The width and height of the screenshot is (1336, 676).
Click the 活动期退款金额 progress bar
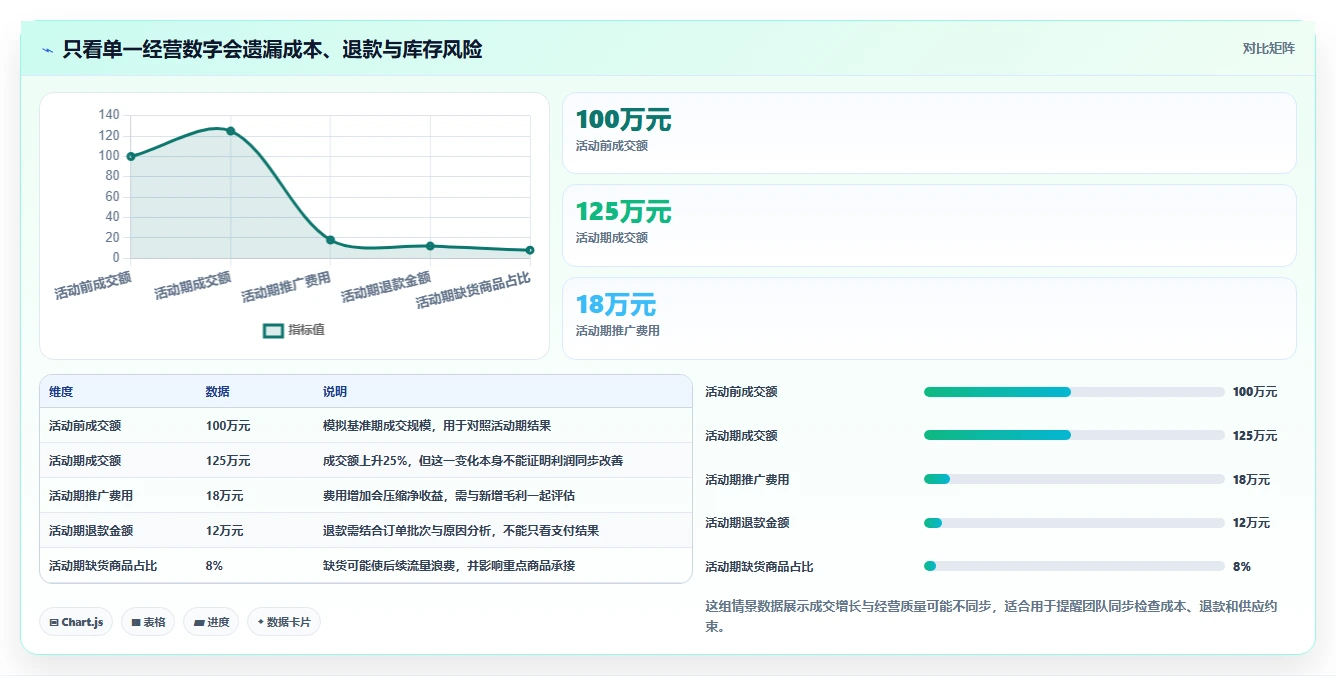pos(1074,523)
